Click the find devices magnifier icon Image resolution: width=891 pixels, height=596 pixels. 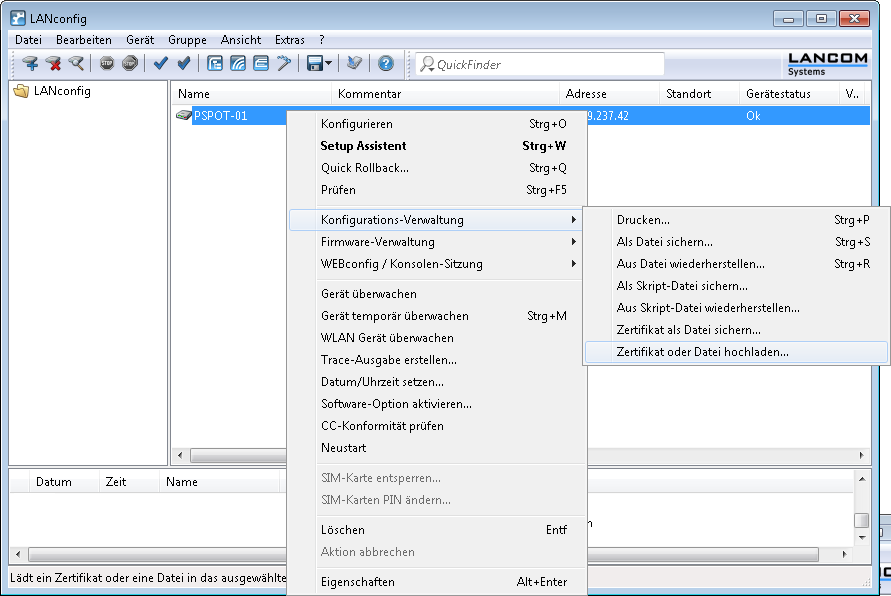76,64
